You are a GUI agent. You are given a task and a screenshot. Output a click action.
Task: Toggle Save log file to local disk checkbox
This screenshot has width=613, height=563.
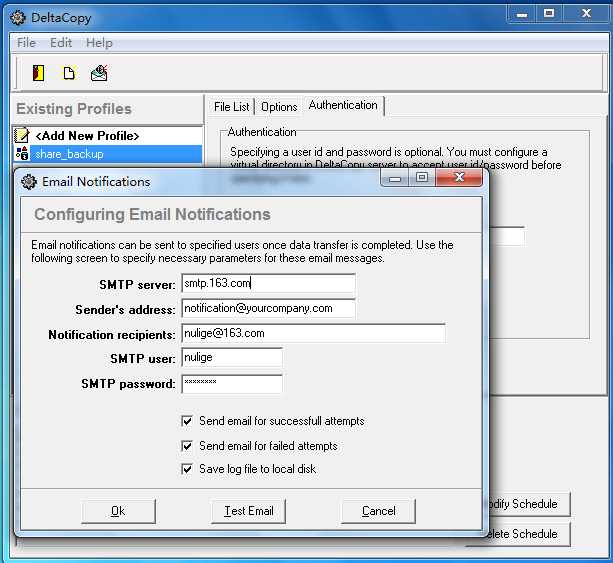187,469
